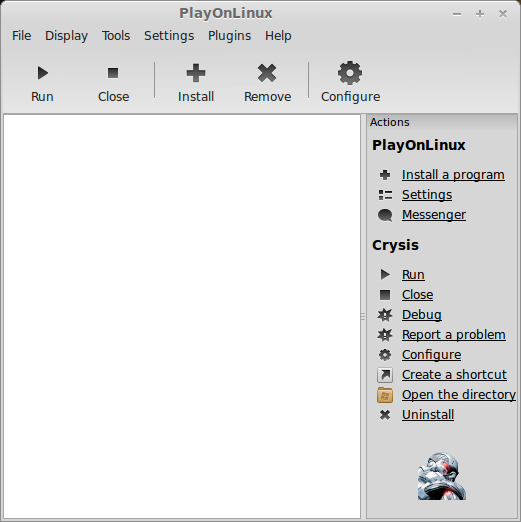Viewport: 521px width, 522px height.
Task: Close the PlayOnLinux window via title bar
Action: click(503, 14)
